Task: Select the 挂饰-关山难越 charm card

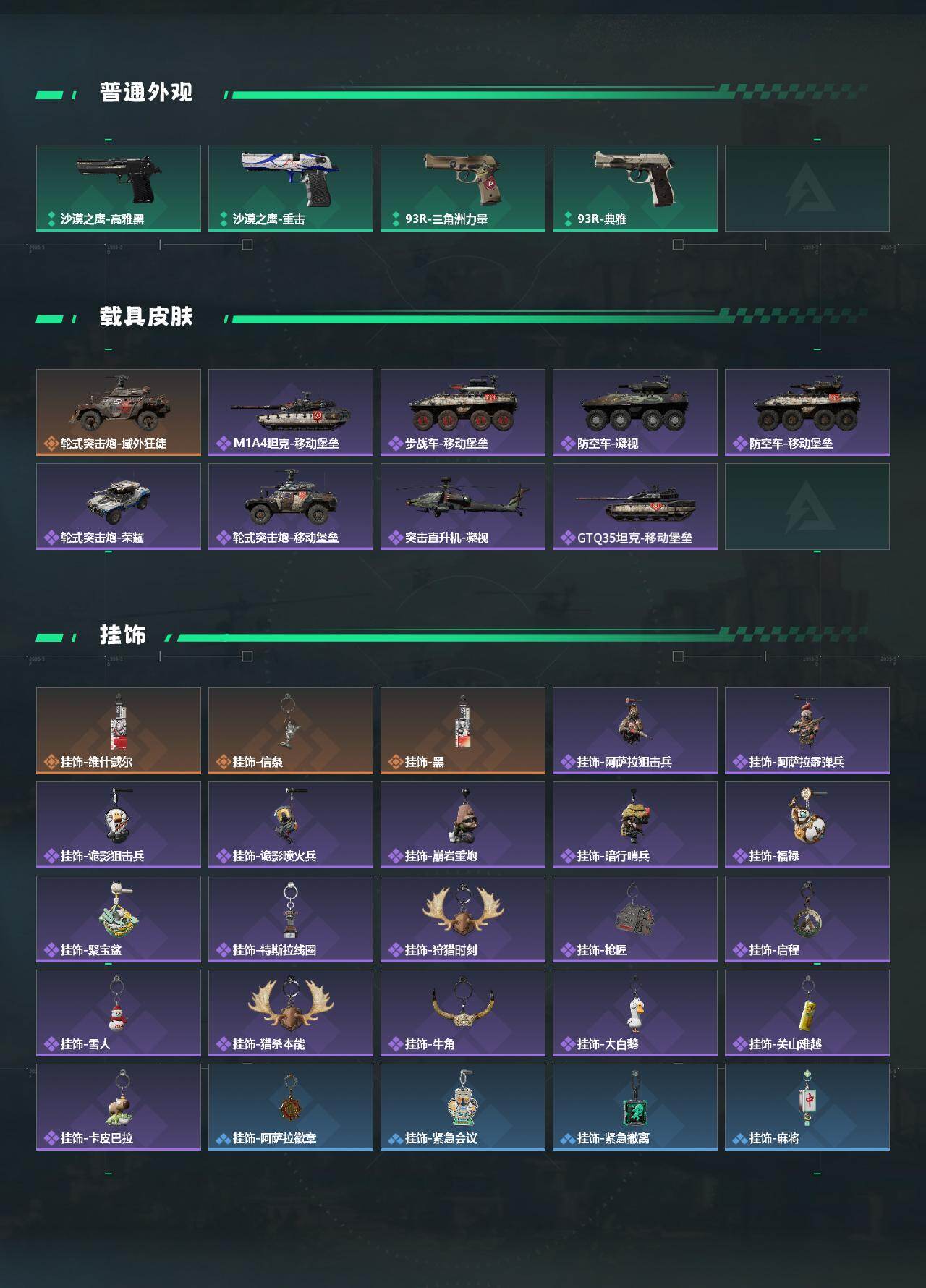Action: click(807, 1013)
